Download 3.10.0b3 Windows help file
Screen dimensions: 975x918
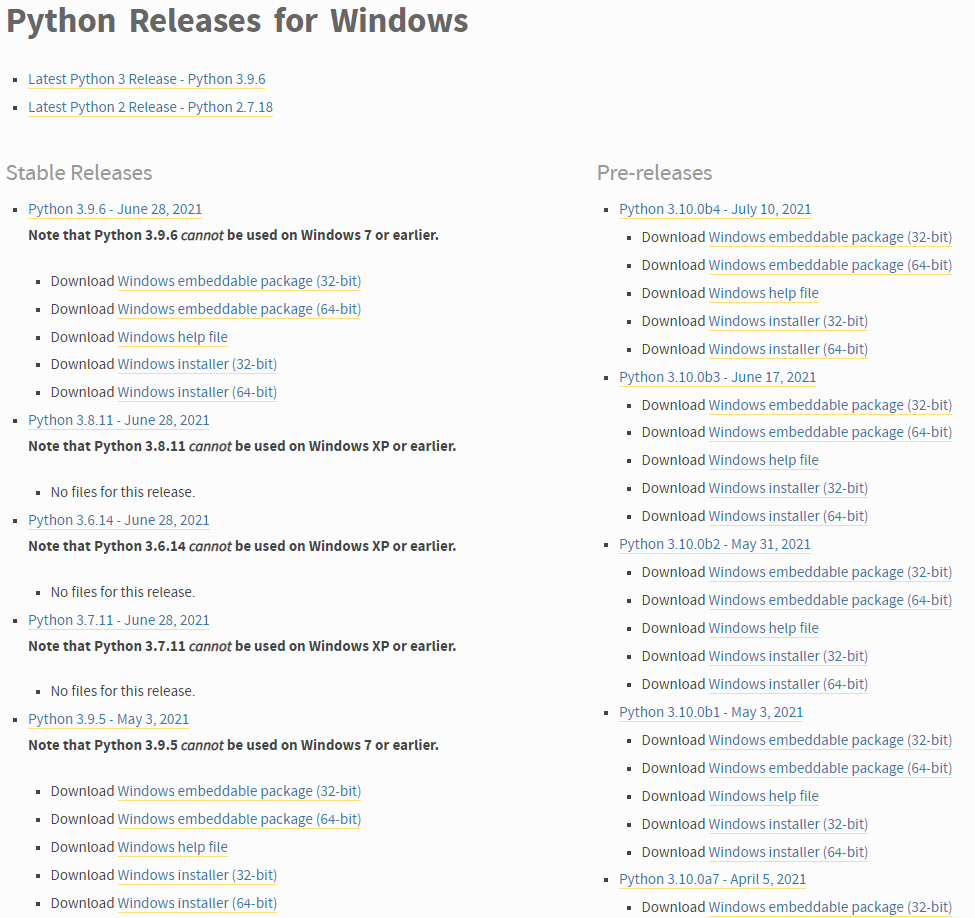coord(764,460)
